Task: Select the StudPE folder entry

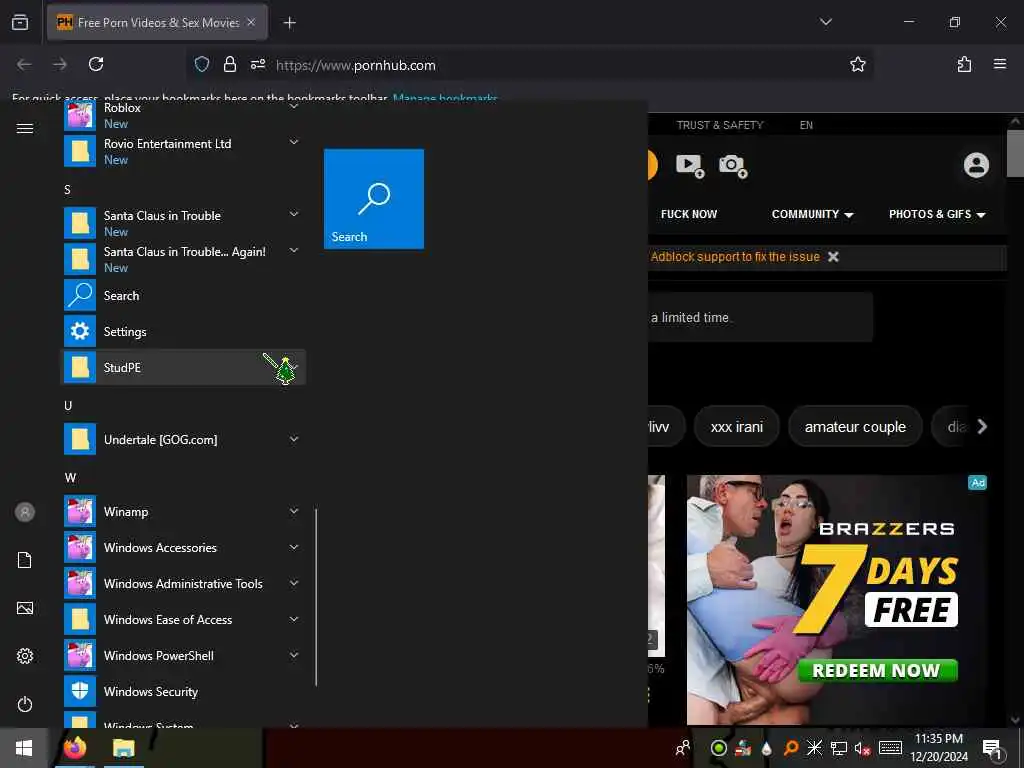Action: click(184, 367)
